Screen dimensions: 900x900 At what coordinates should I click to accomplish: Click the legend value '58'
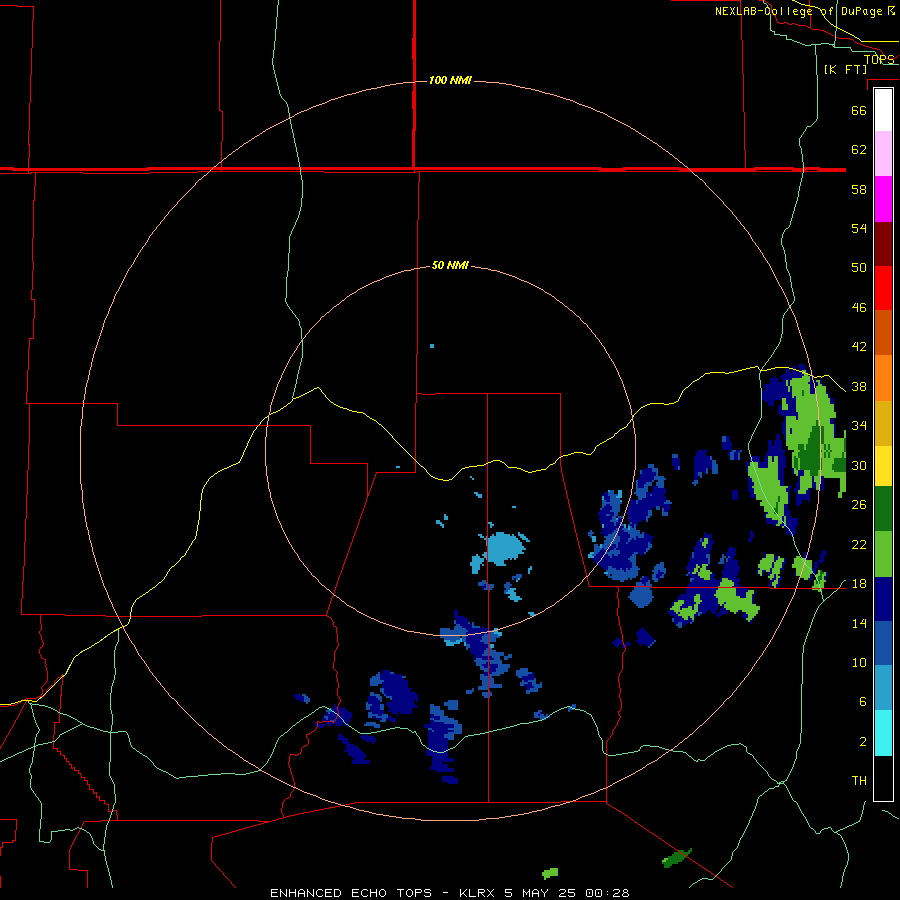pyautogui.click(x=859, y=189)
